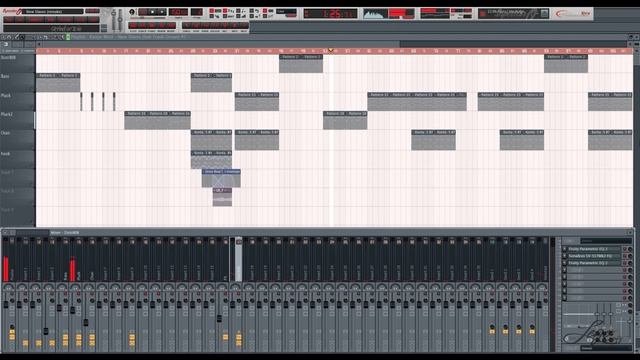Toggle enable LED of Sonalksis slot
640x360 pixels.
pyautogui.click(x=625, y=256)
